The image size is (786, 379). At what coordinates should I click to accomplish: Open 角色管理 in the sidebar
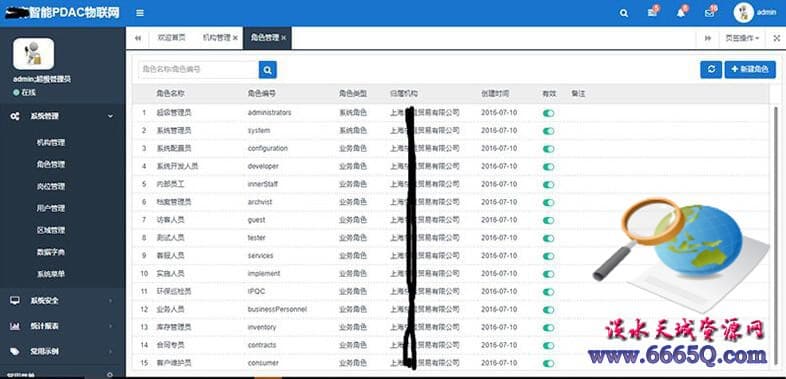tap(51, 164)
